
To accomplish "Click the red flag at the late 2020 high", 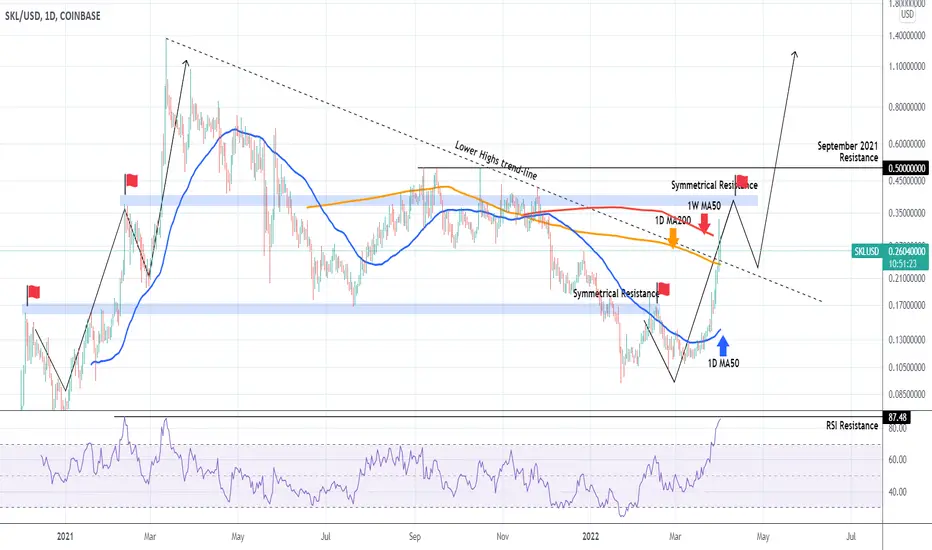I will click(33, 292).
